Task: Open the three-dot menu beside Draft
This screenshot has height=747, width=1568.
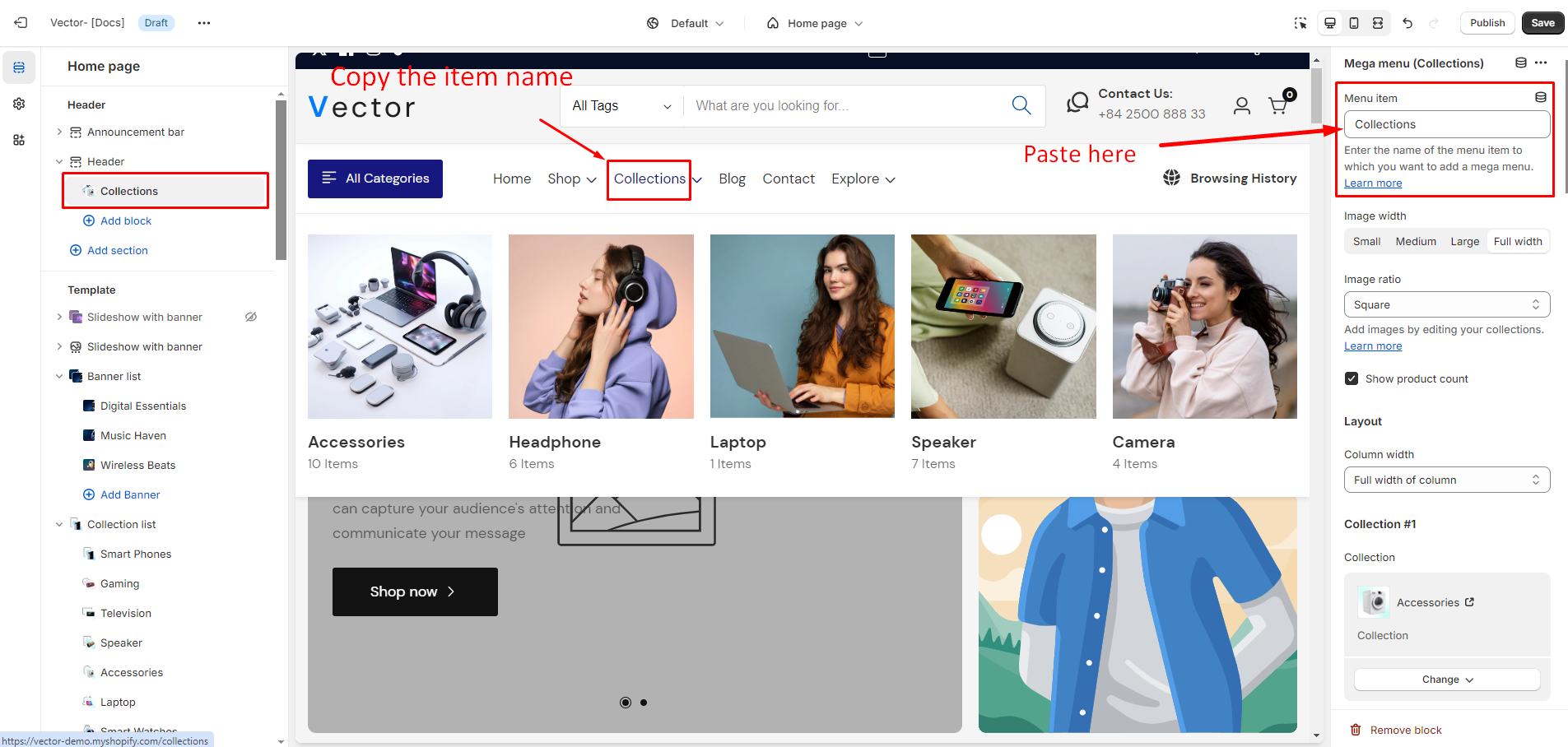Action: pos(204,23)
